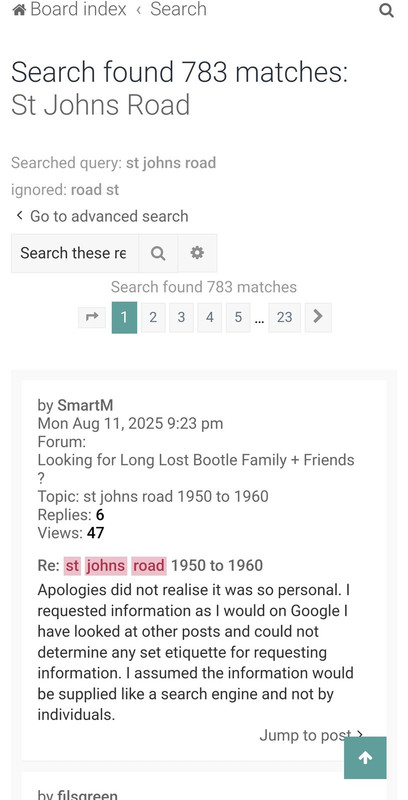Click the jump-to-page arrow icon
This screenshot has height=800, width=408.
click(x=92, y=317)
